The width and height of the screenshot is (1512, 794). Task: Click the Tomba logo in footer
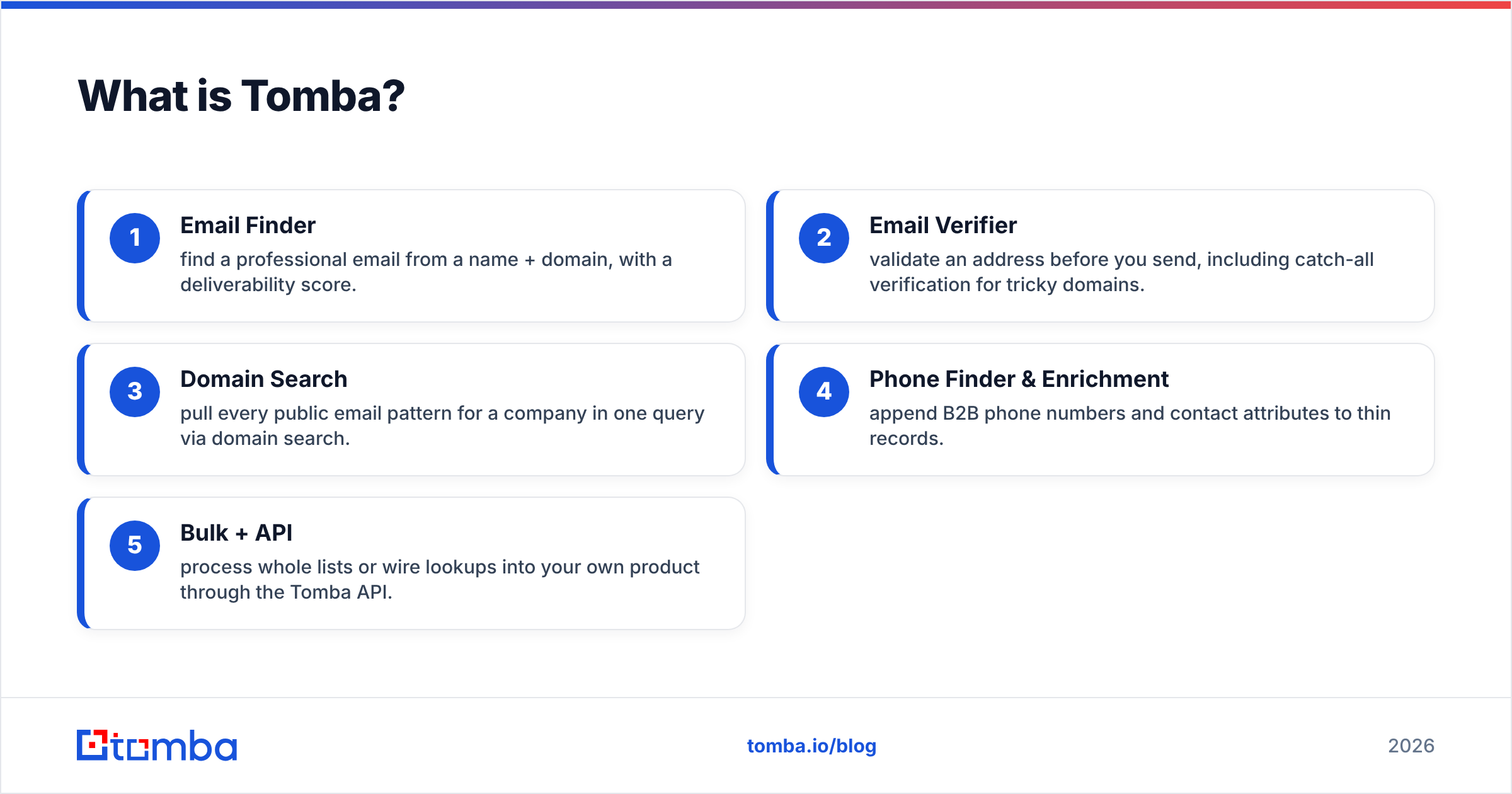click(157, 745)
